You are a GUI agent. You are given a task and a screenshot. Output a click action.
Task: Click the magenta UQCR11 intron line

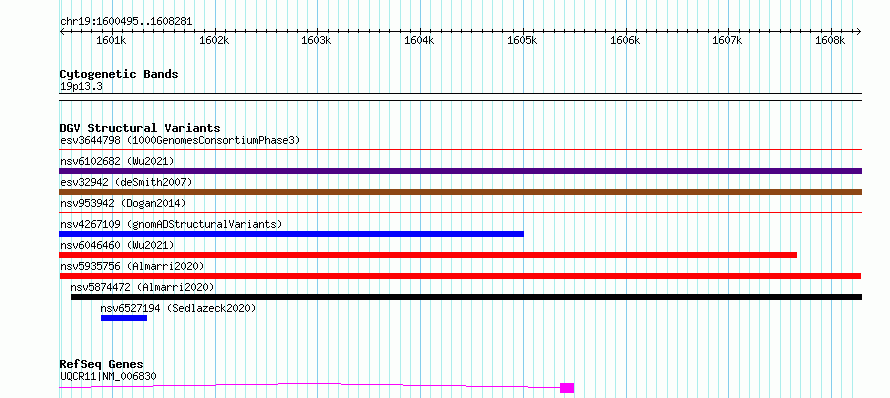pos(309,385)
